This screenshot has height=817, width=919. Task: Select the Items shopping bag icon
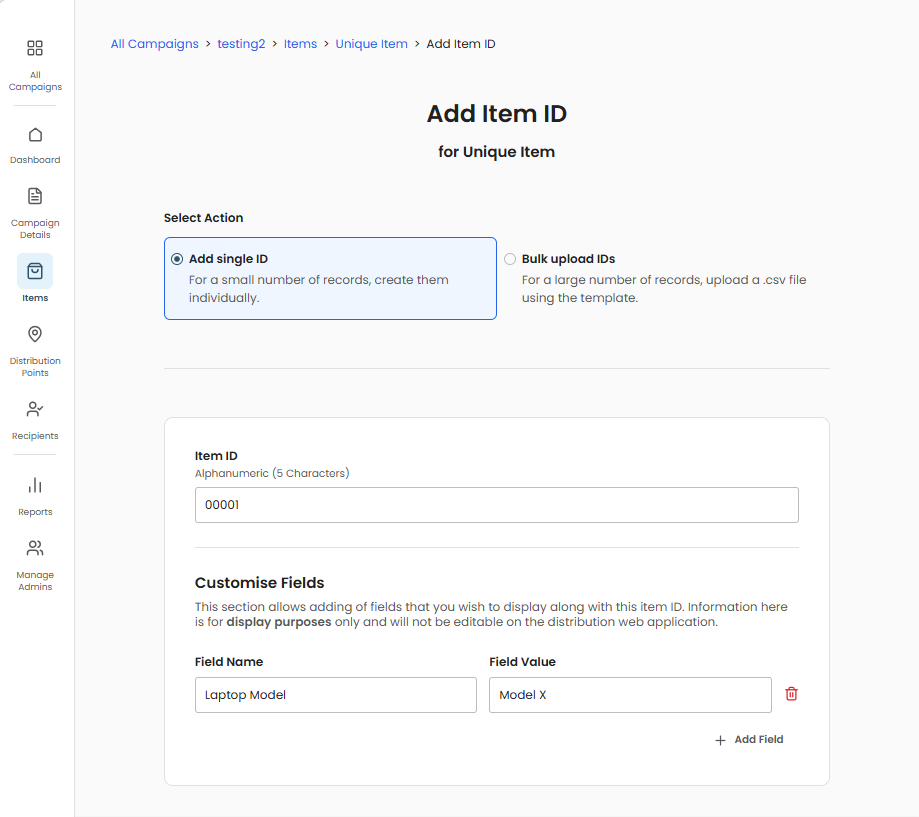[35, 271]
